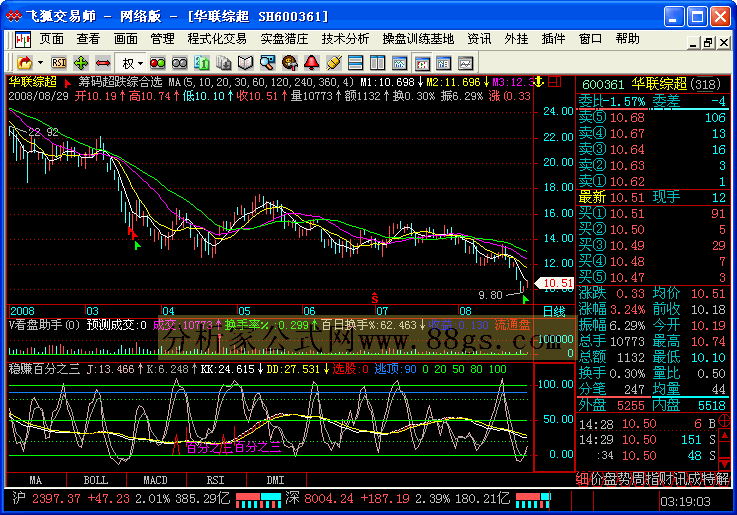This screenshot has height=515, width=737.
Task: Click the 买① 10.51 order row
Action: pos(652,213)
